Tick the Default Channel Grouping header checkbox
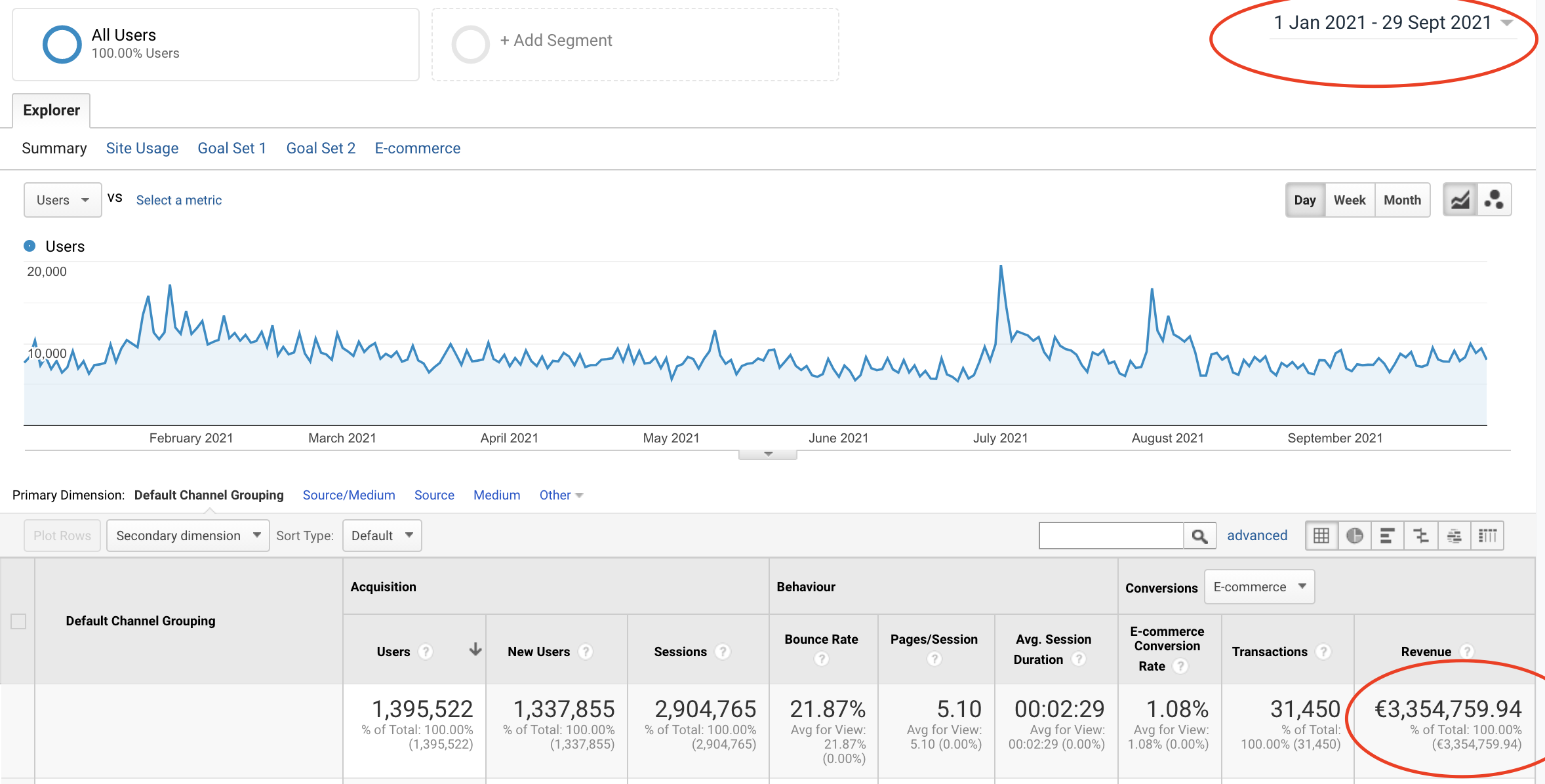 coord(18,621)
